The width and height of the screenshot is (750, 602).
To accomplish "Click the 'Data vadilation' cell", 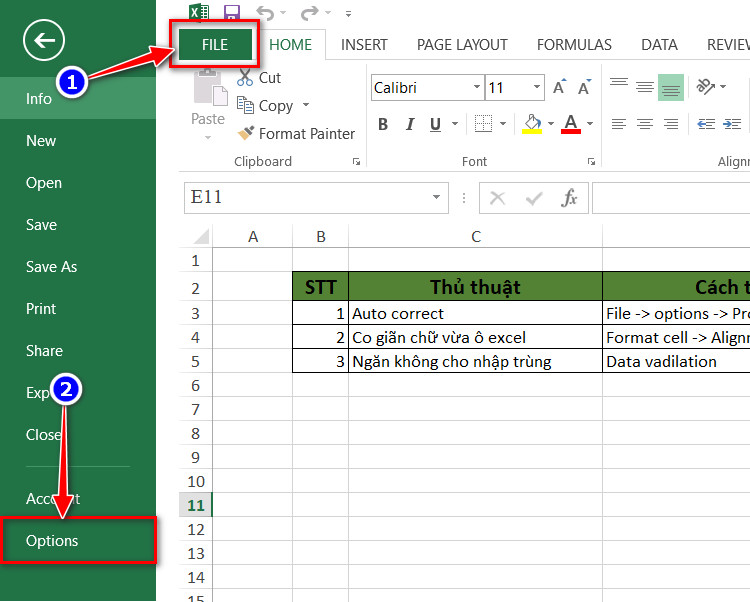I will [676, 361].
